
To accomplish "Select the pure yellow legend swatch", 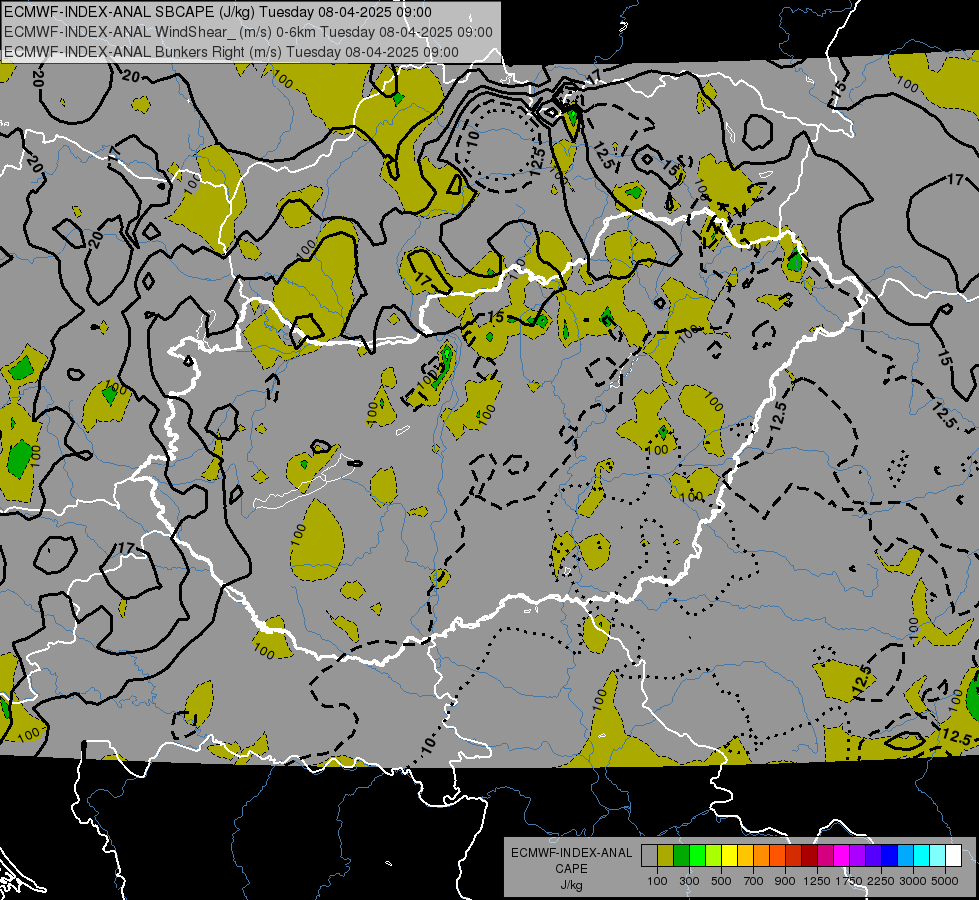I will (x=729, y=856).
